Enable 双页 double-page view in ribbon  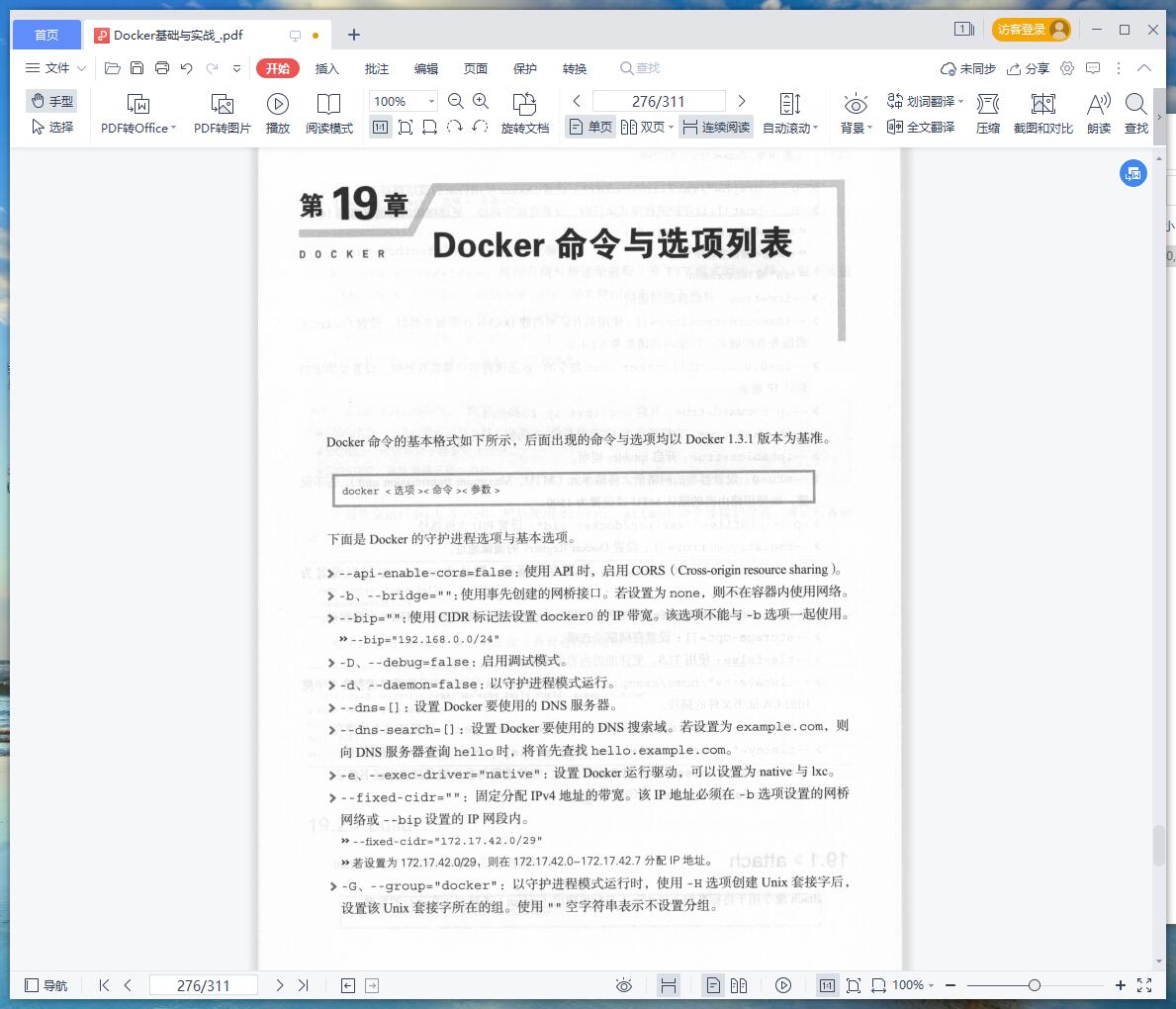647,128
